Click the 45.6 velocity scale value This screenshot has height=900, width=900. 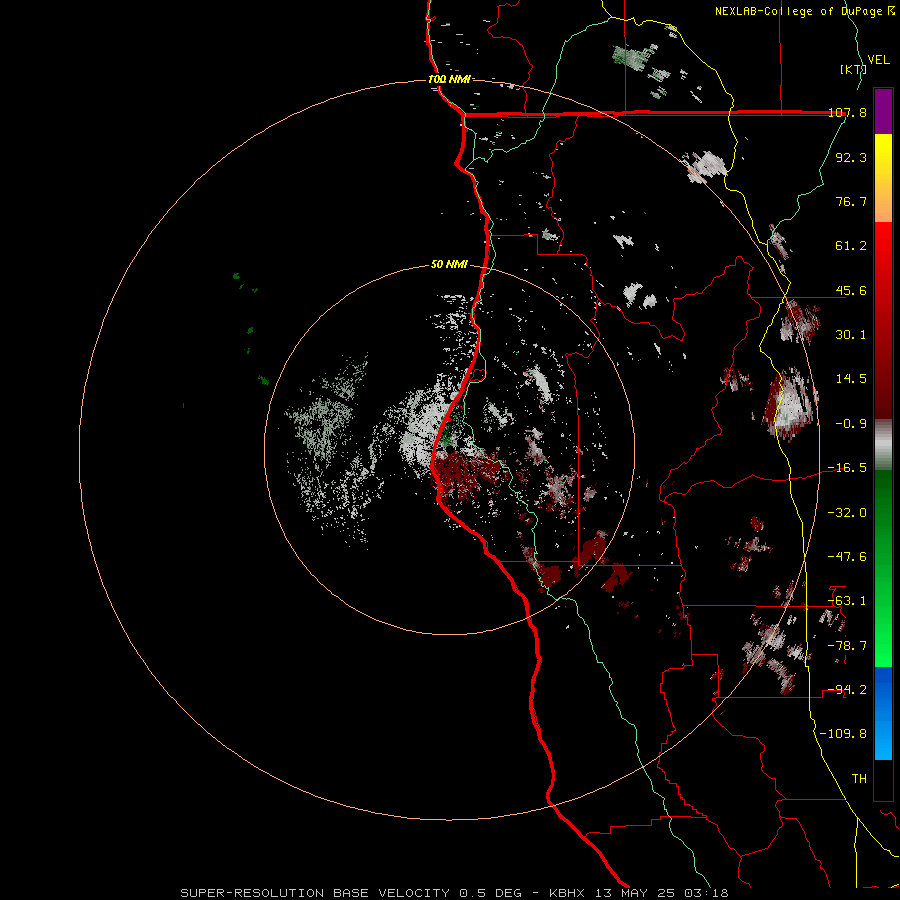(851, 290)
